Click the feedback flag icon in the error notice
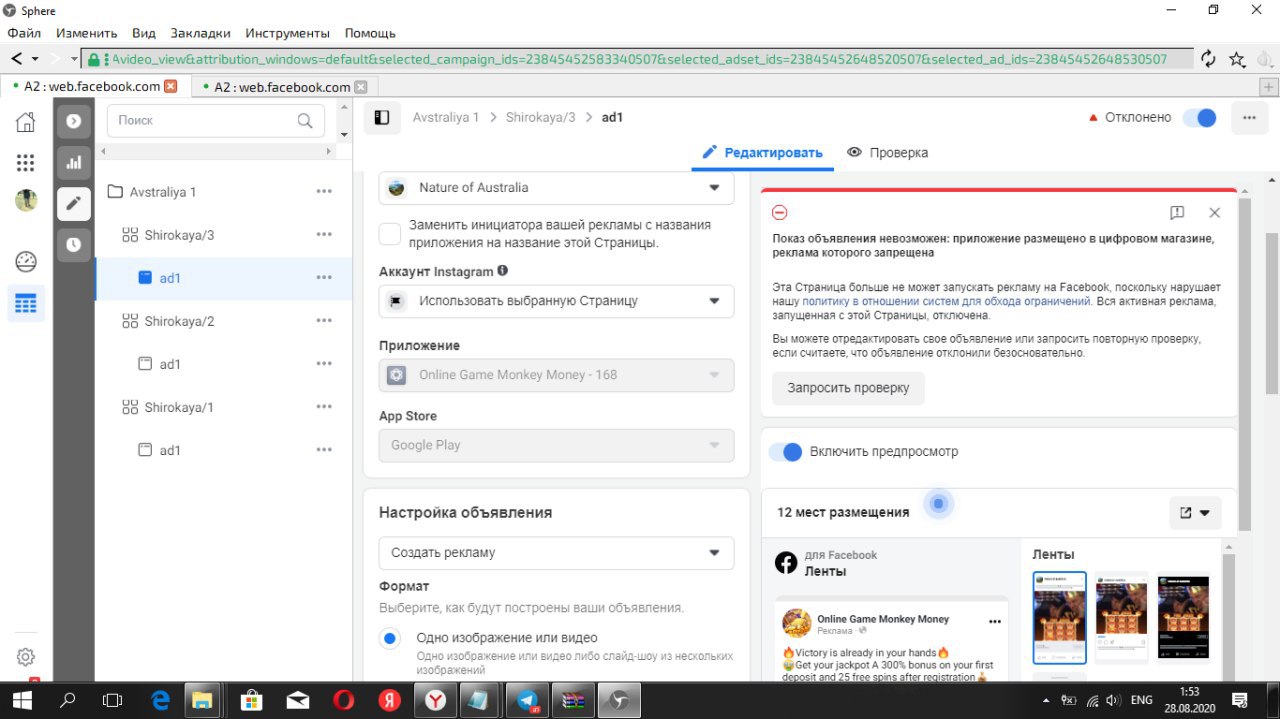Image resolution: width=1280 pixels, height=719 pixels. pos(1177,213)
